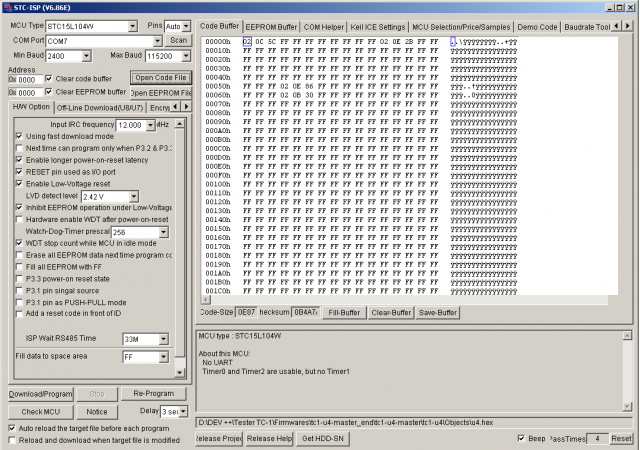The height and width of the screenshot is (450, 640).
Task: Toggle Clear EEPROM buffer checkbox
Action: coord(49,91)
